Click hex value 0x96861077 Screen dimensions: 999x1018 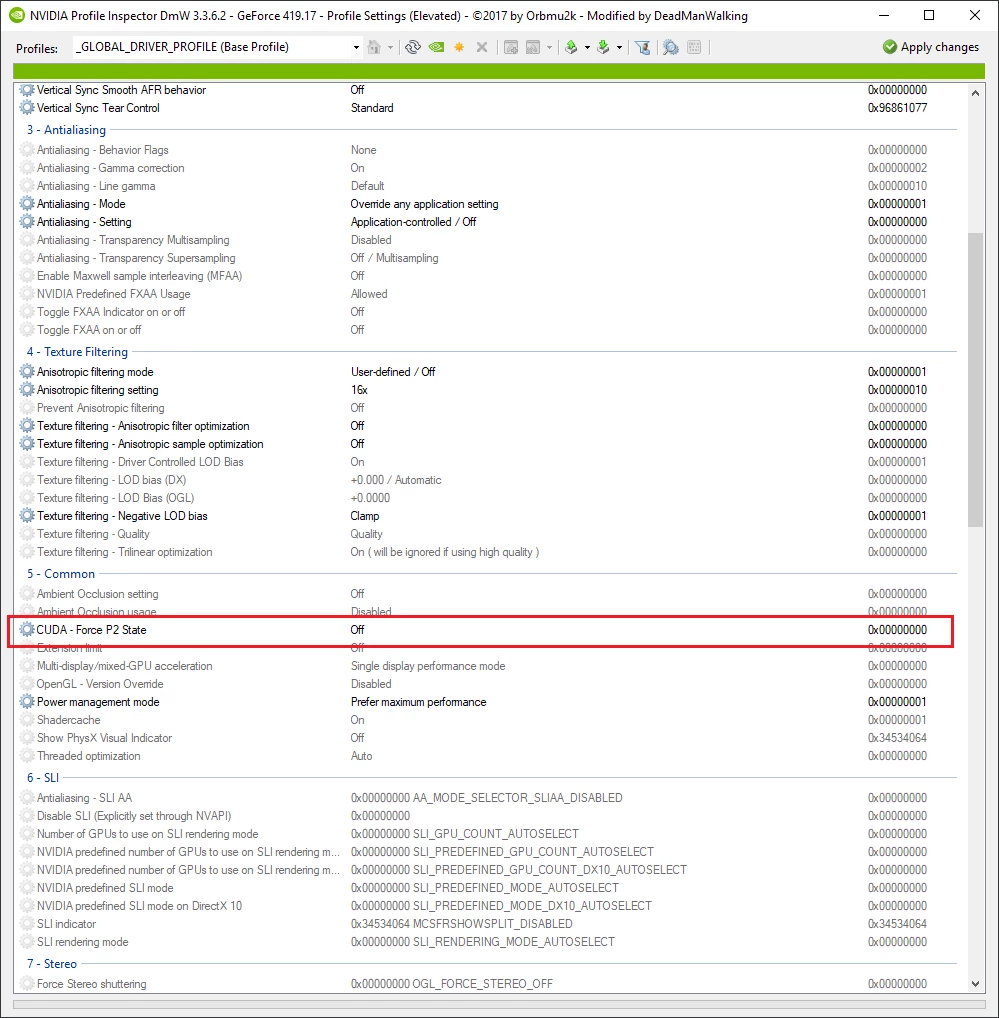coord(898,108)
